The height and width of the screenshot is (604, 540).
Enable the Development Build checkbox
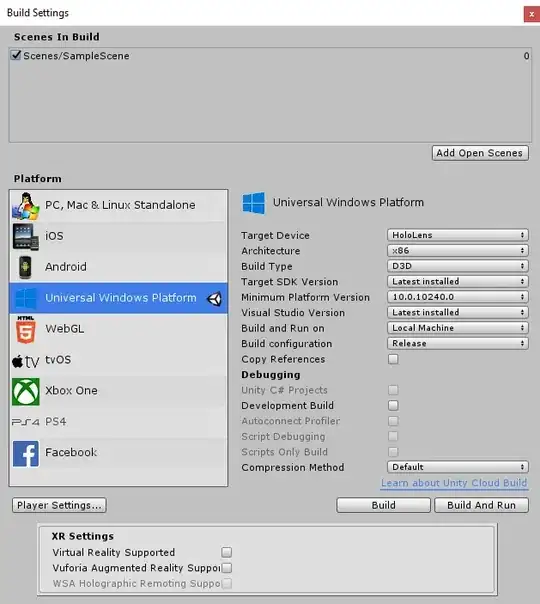[393, 405]
